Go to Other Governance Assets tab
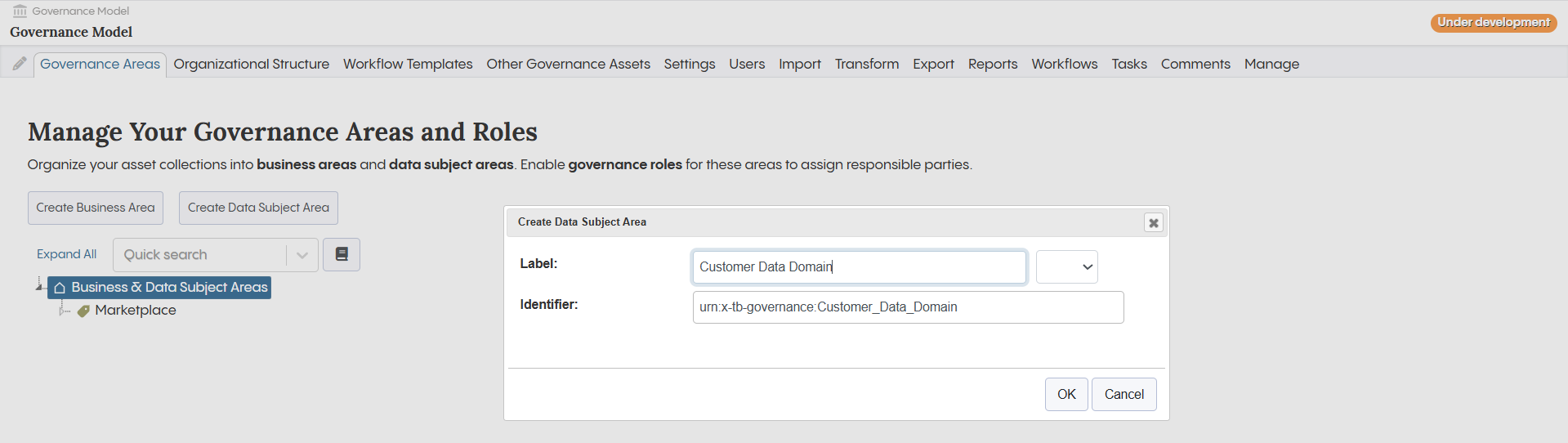The image size is (1568, 443). click(x=568, y=64)
